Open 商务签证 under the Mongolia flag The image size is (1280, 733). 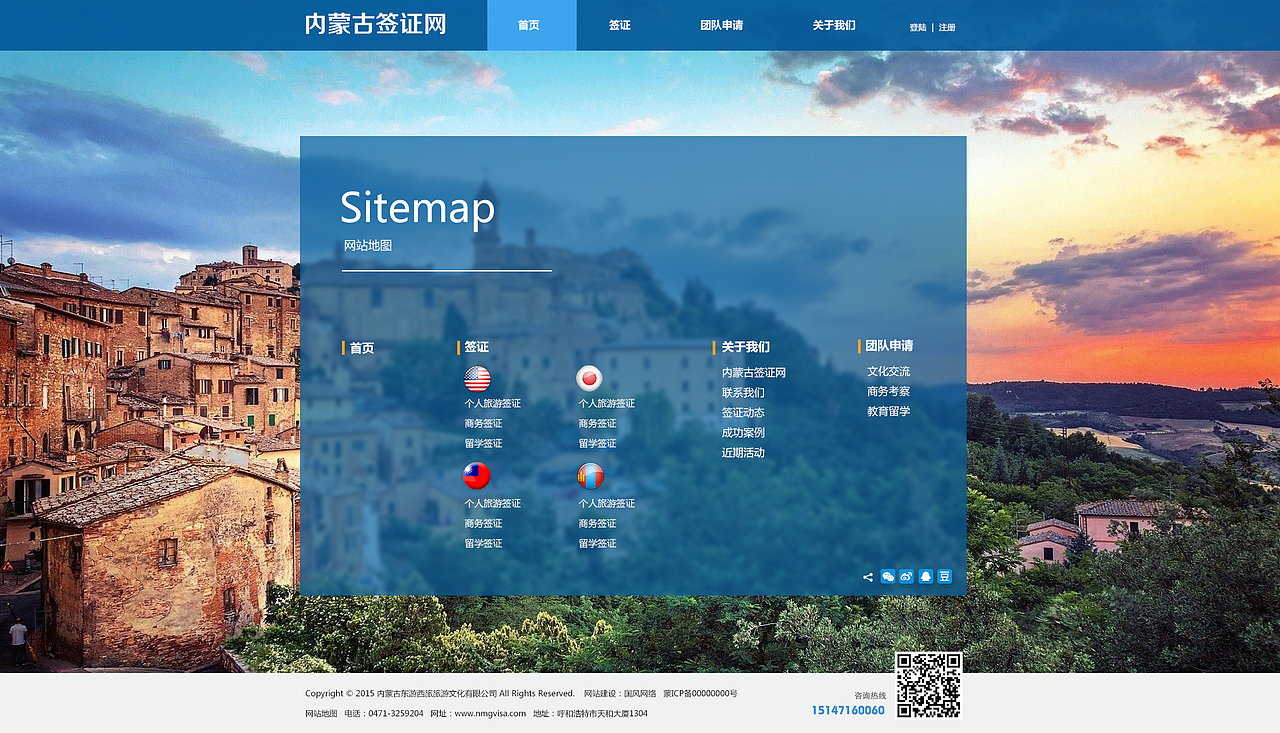[597, 524]
